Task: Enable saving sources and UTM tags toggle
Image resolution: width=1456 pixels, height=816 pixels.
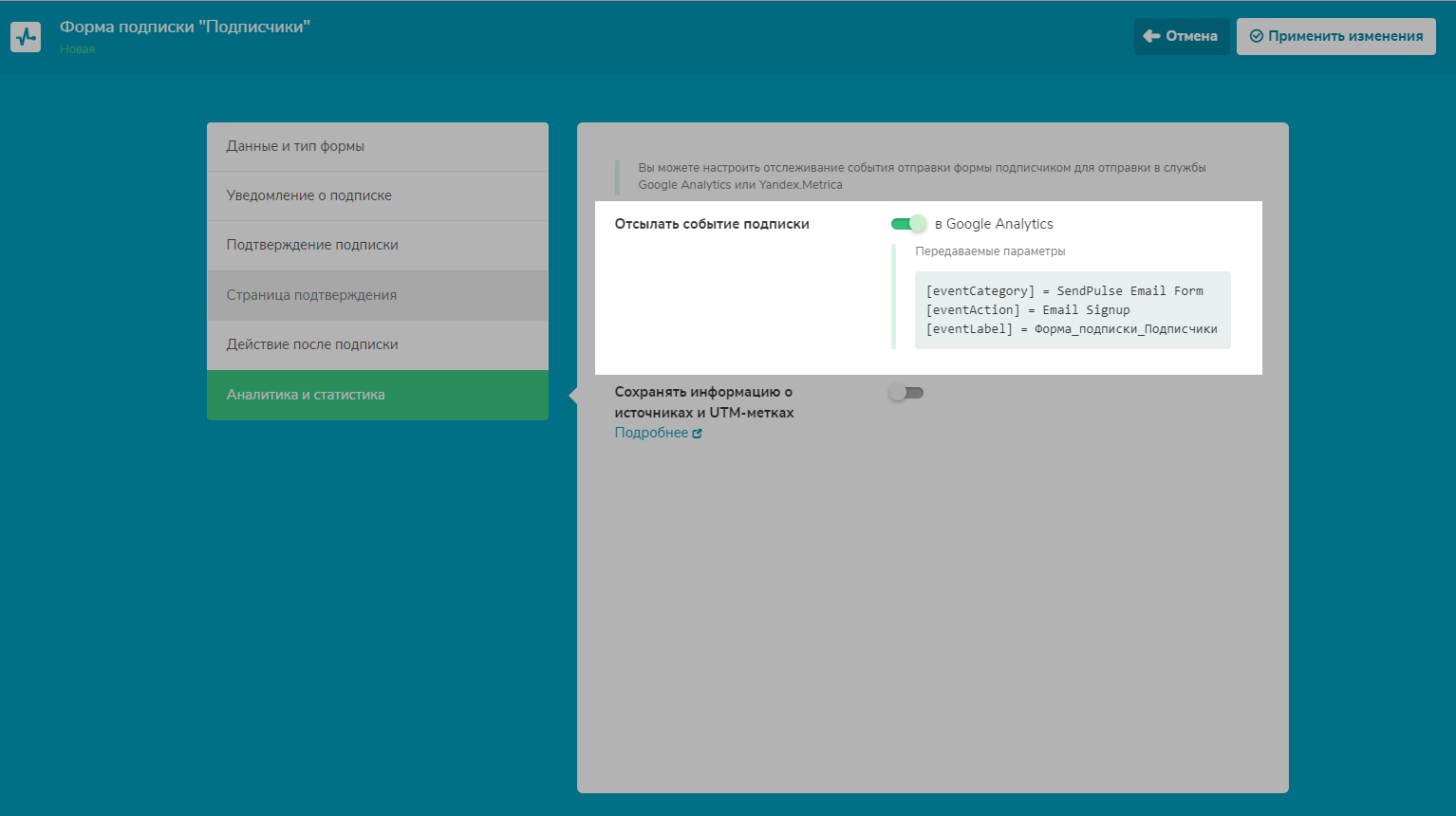Action: coord(906,393)
